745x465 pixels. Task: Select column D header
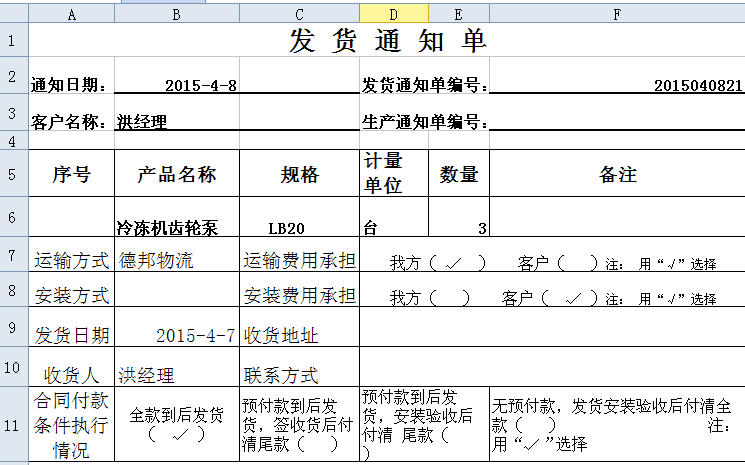coord(393,14)
